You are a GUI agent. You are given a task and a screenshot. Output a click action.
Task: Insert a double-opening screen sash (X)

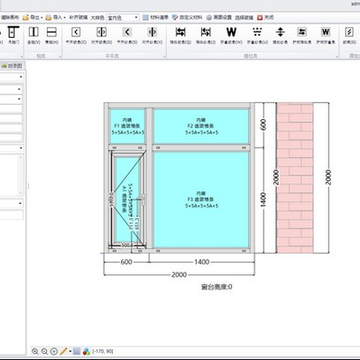152,35
